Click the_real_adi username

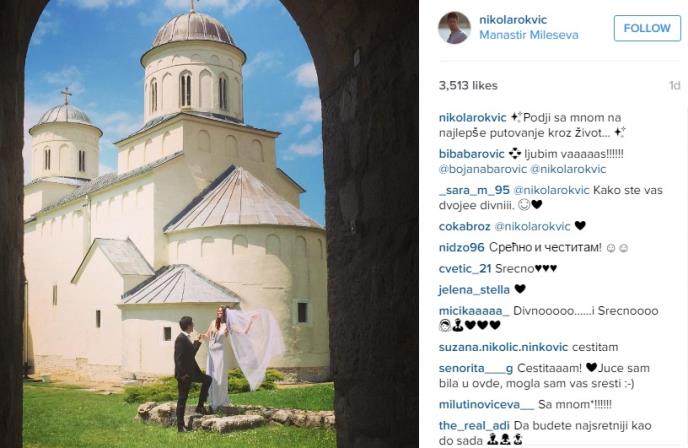474,426
